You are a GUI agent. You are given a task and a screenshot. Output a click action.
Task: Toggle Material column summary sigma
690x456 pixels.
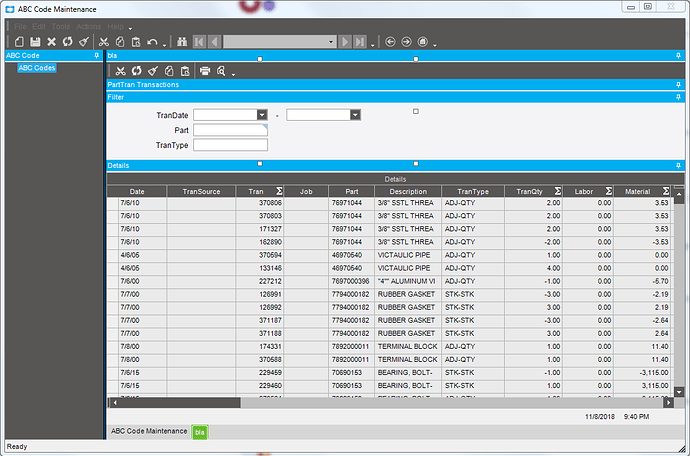click(666, 191)
